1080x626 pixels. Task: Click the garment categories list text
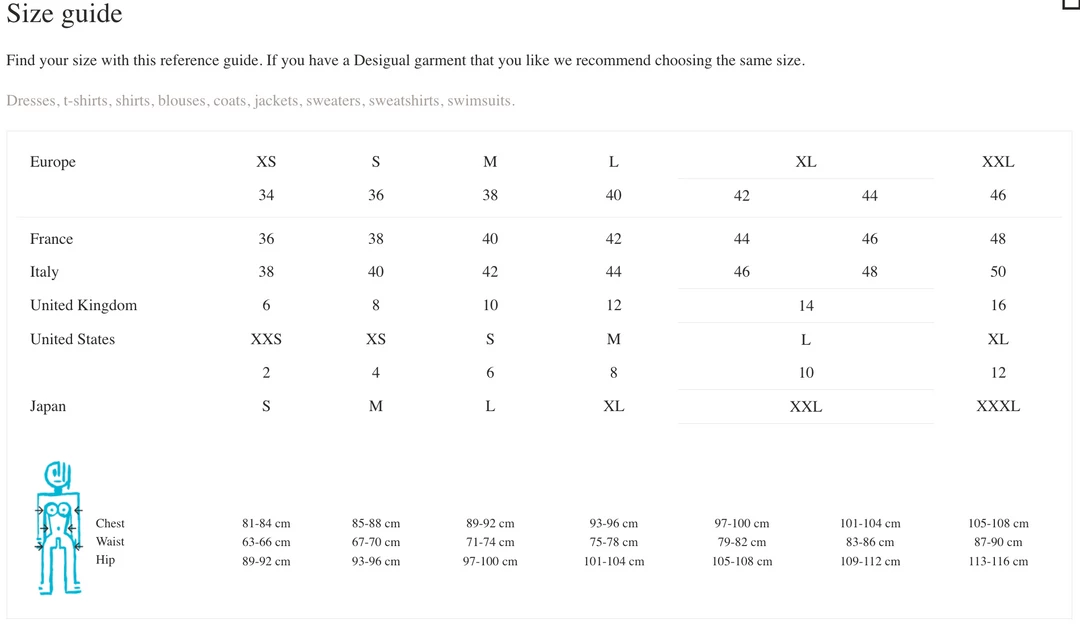[x=260, y=101]
